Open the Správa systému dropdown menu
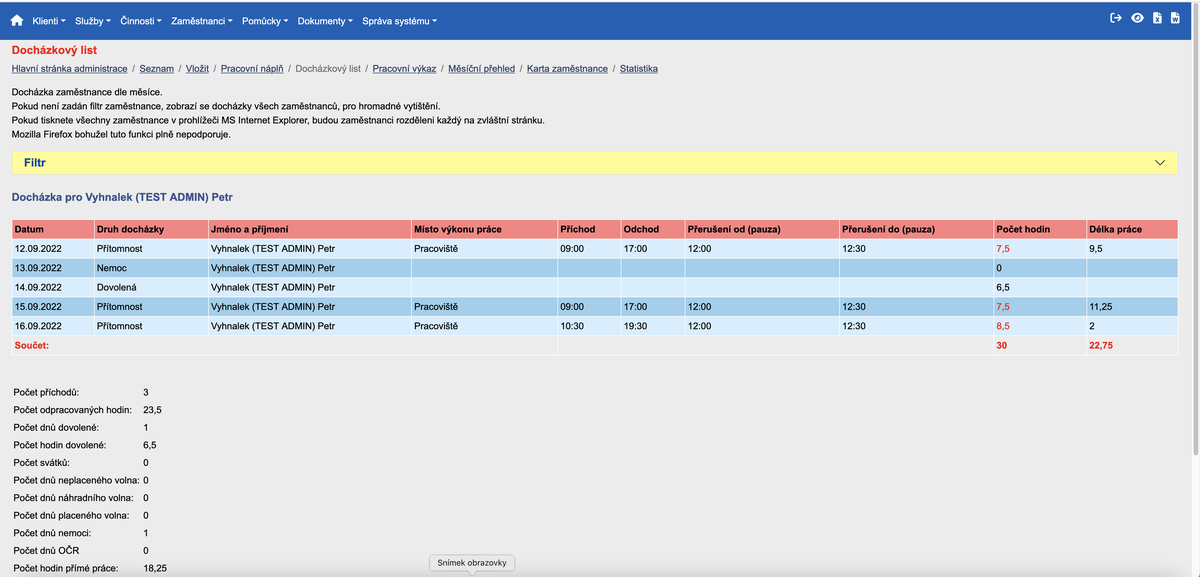Screen dimensions: 1200x577 pyautogui.click(x=398, y=18)
